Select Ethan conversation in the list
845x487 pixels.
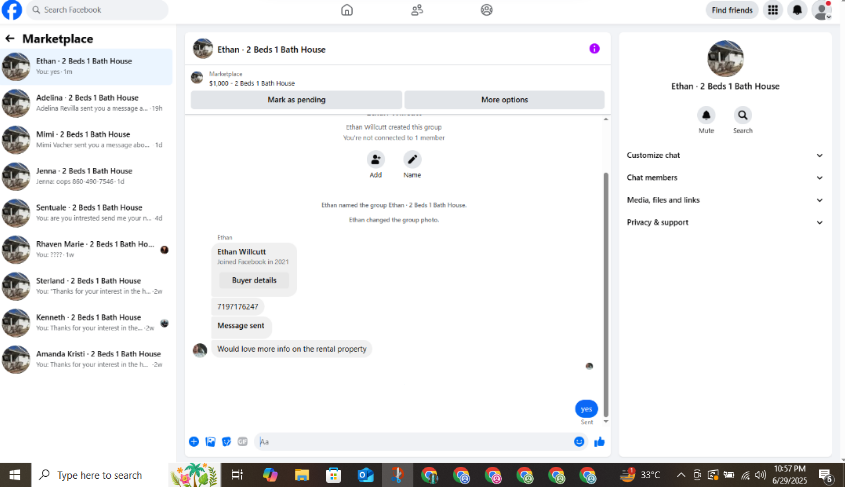[x=86, y=67]
